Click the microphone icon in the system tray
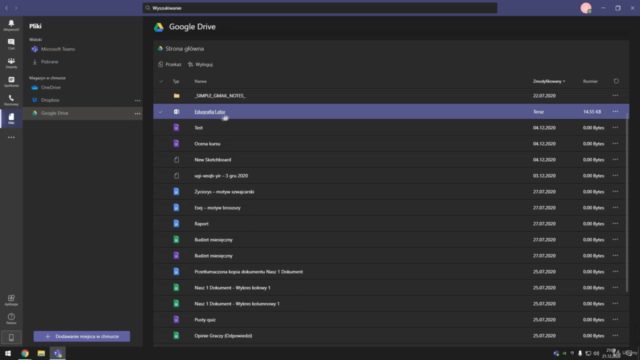The height and width of the screenshot is (360, 640). [x=580, y=353]
